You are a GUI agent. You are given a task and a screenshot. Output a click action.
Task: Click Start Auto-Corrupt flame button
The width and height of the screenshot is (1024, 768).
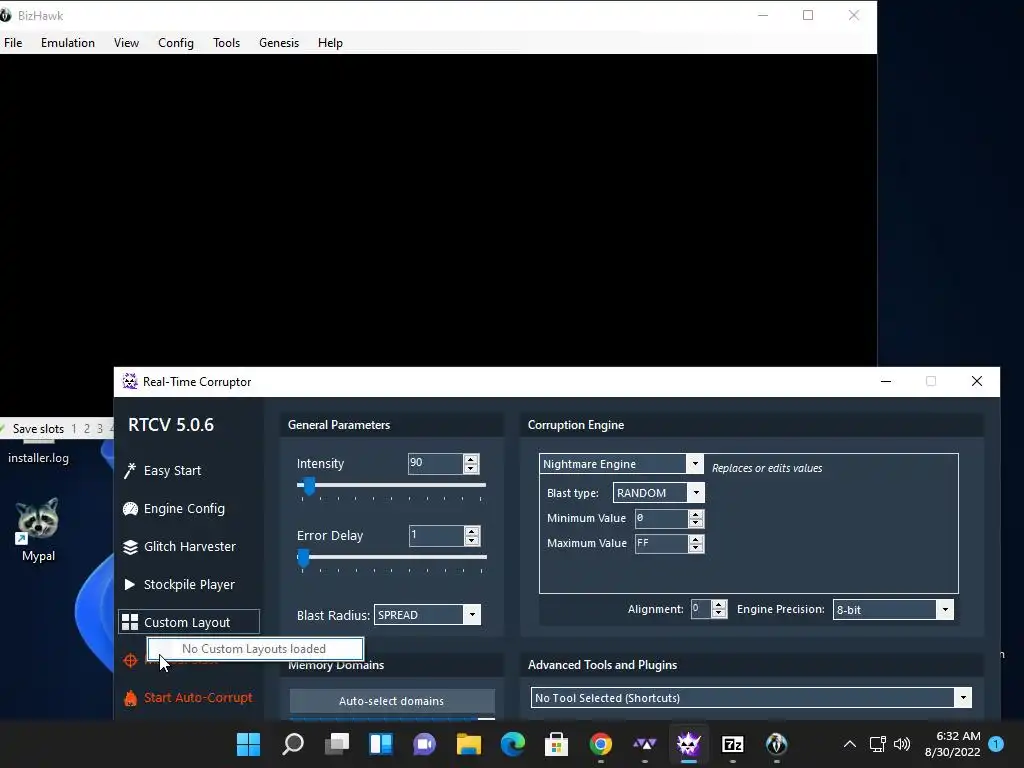pyautogui.click(x=188, y=697)
